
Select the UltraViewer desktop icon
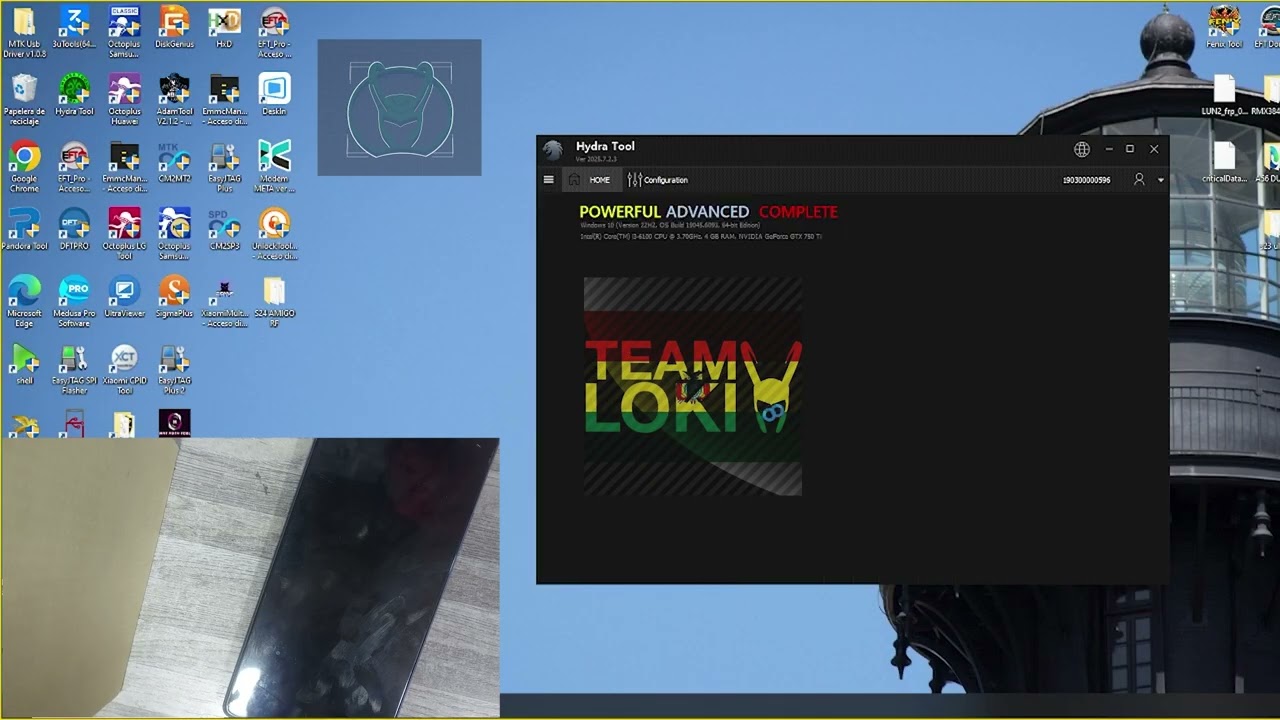tap(124, 296)
